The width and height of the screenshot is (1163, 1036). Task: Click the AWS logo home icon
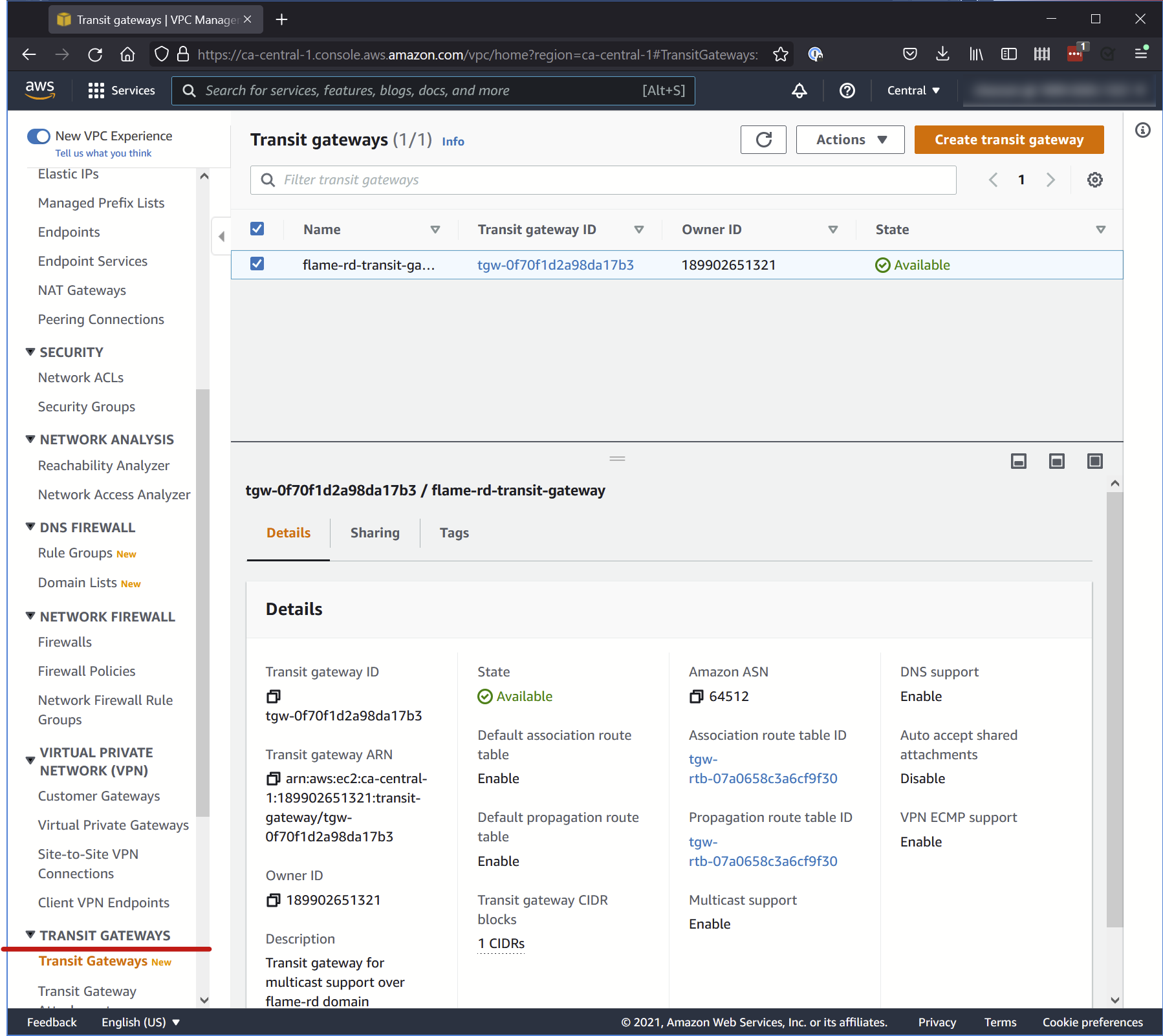click(40, 90)
